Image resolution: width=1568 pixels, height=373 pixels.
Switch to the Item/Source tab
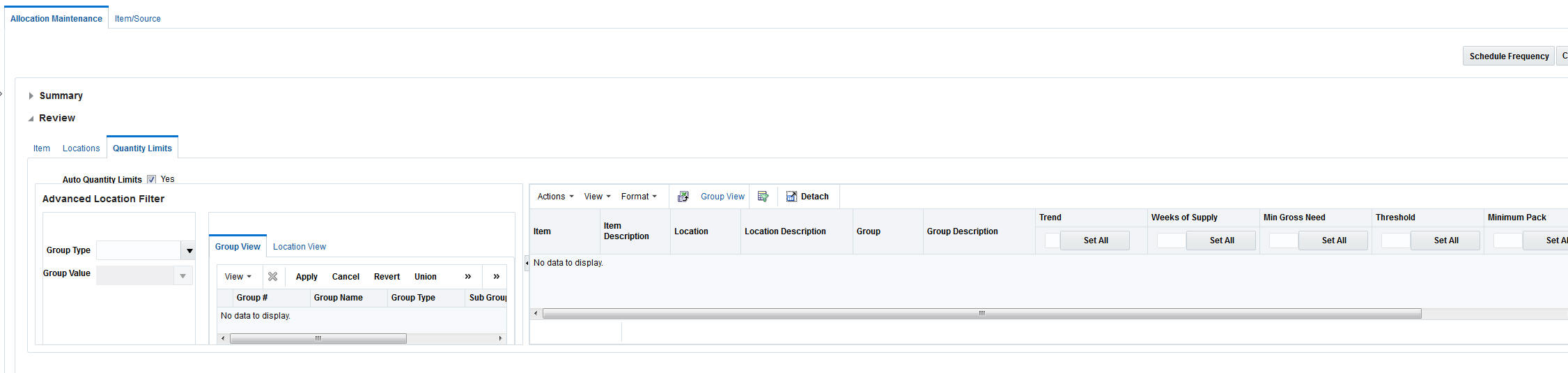(x=138, y=19)
